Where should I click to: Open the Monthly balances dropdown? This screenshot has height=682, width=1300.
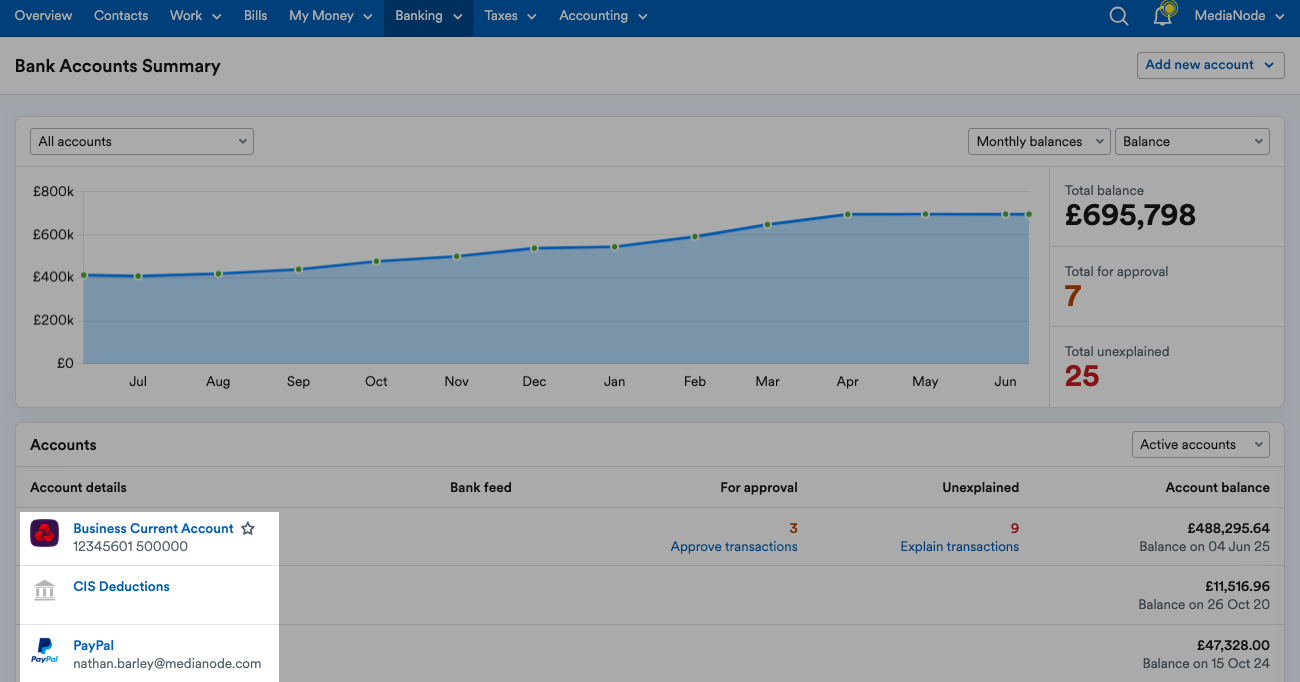(1038, 141)
